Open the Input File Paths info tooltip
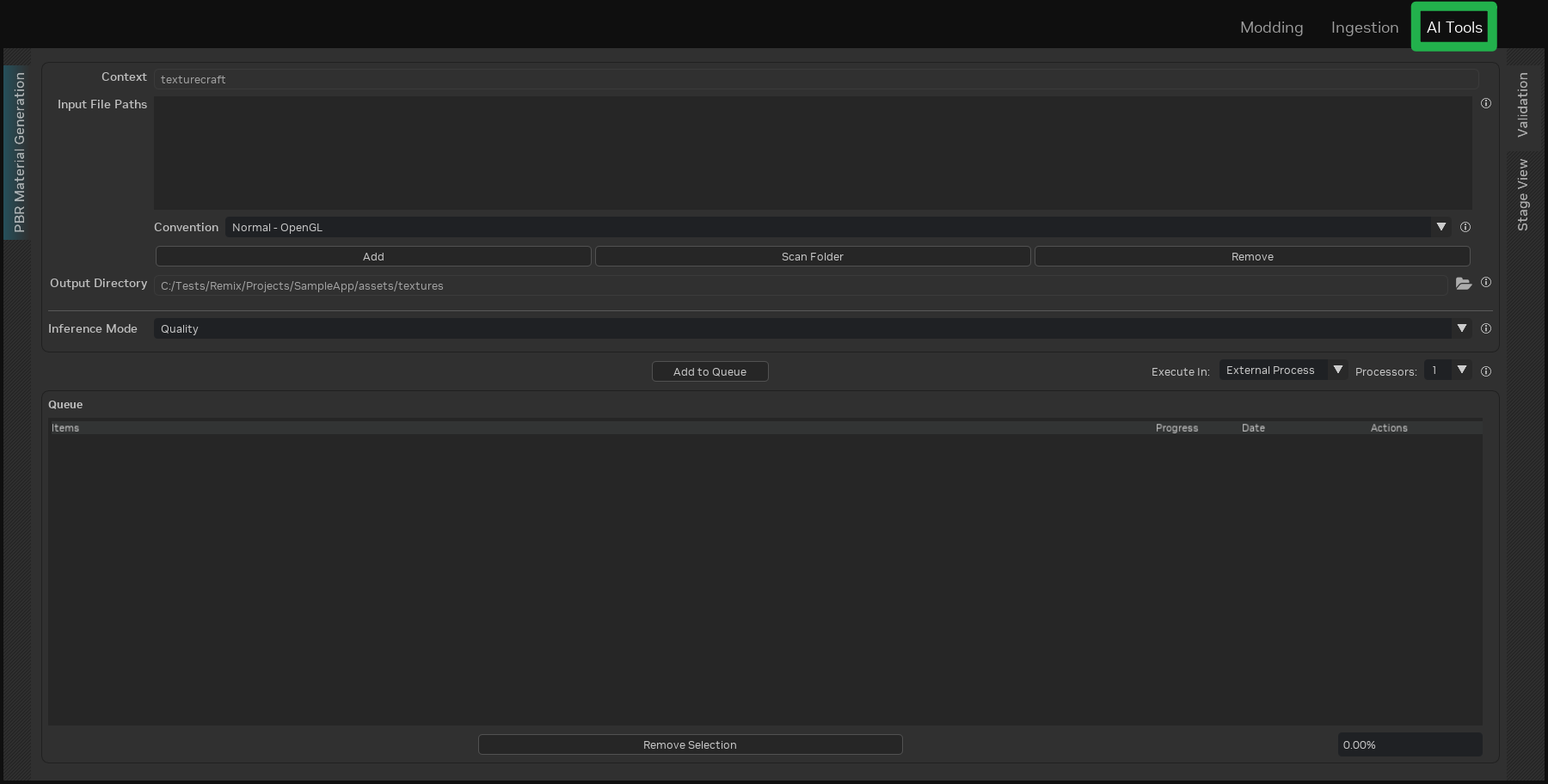Screen dimensions: 1548x784 1485,103
